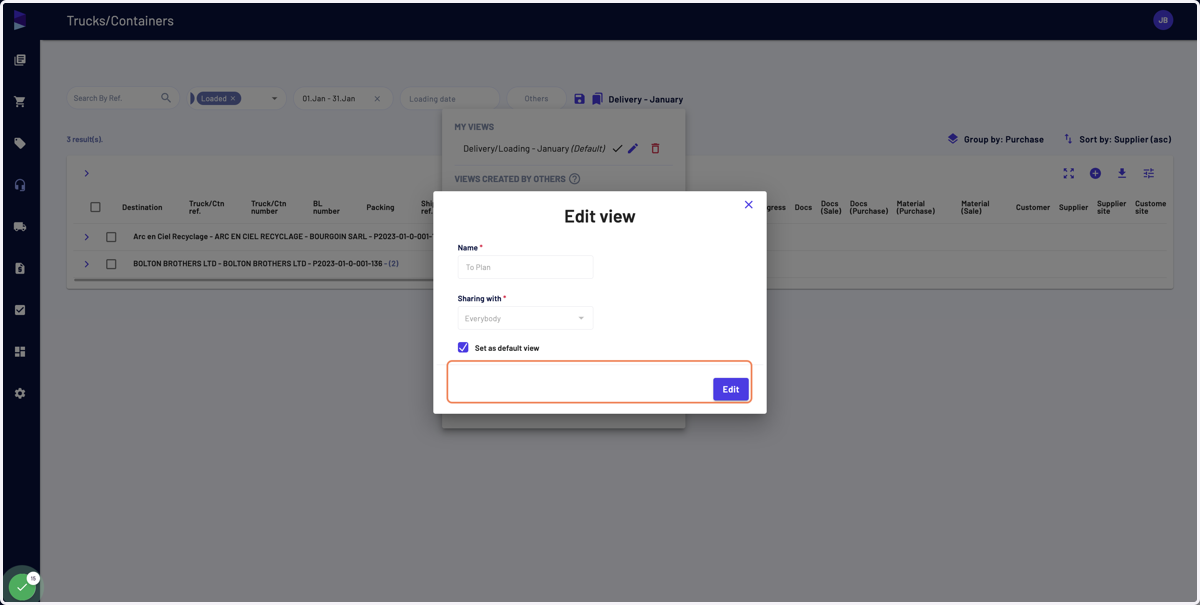The image size is (1200, 605).
Task: Open the Sharing with Everybody dropdown
Action: [x=525, y=318]
